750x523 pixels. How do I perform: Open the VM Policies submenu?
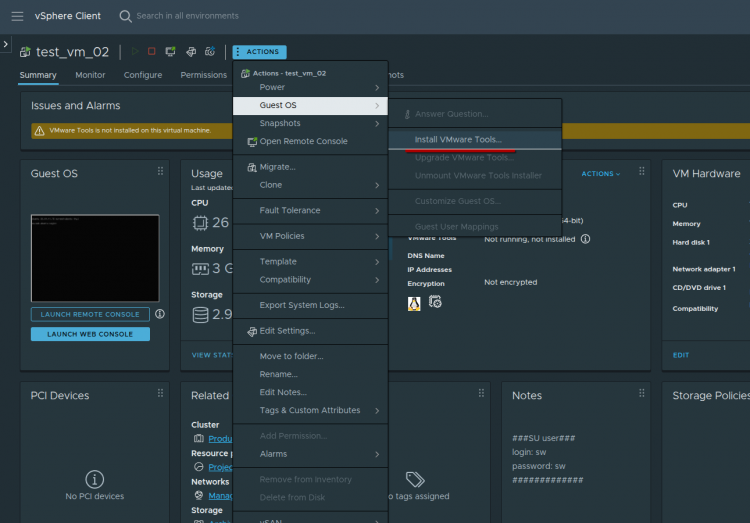[310, 236]
